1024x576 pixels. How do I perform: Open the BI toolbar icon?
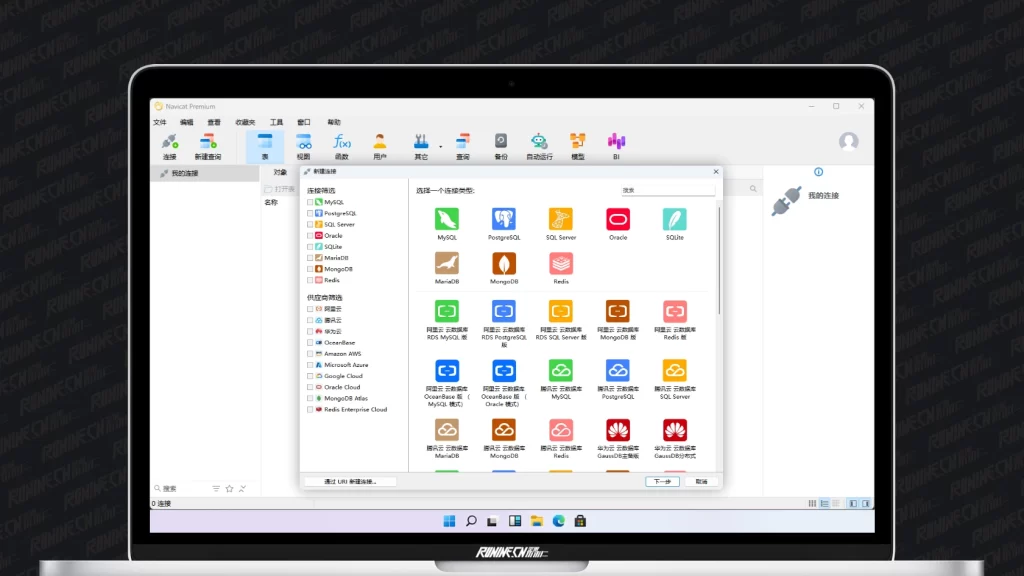616,142
